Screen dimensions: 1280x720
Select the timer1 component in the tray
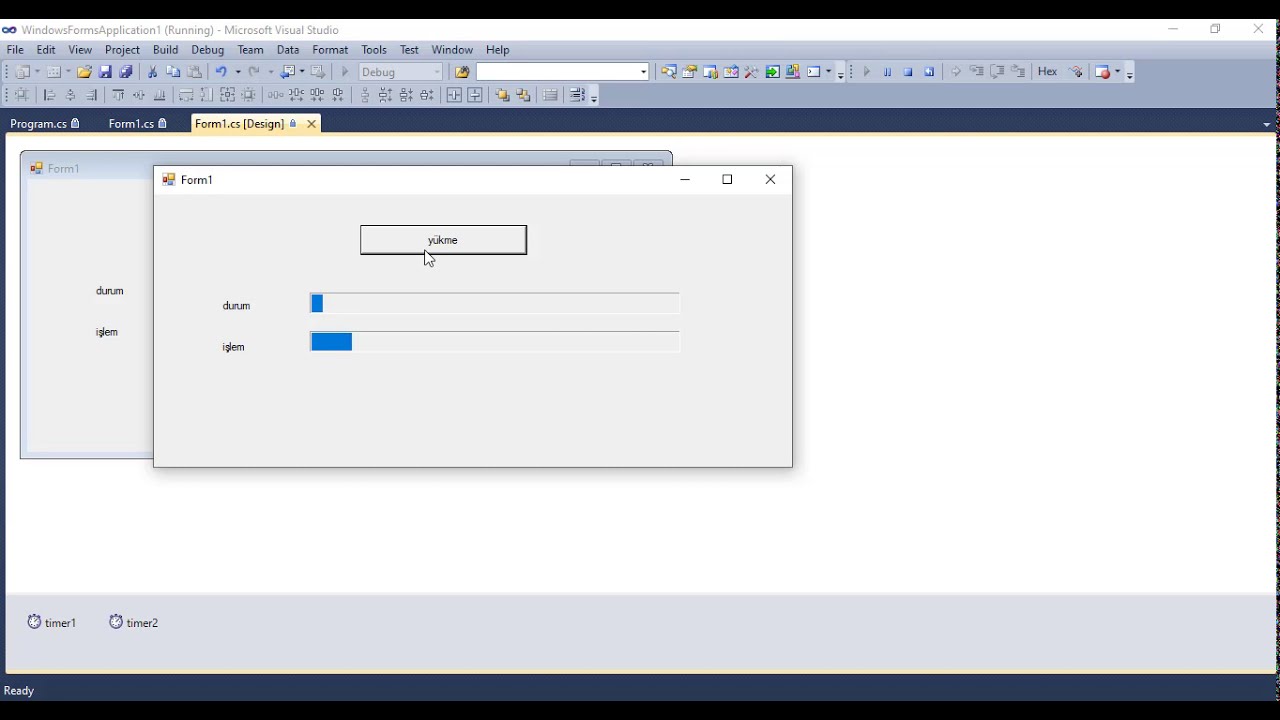coord(51,622)
